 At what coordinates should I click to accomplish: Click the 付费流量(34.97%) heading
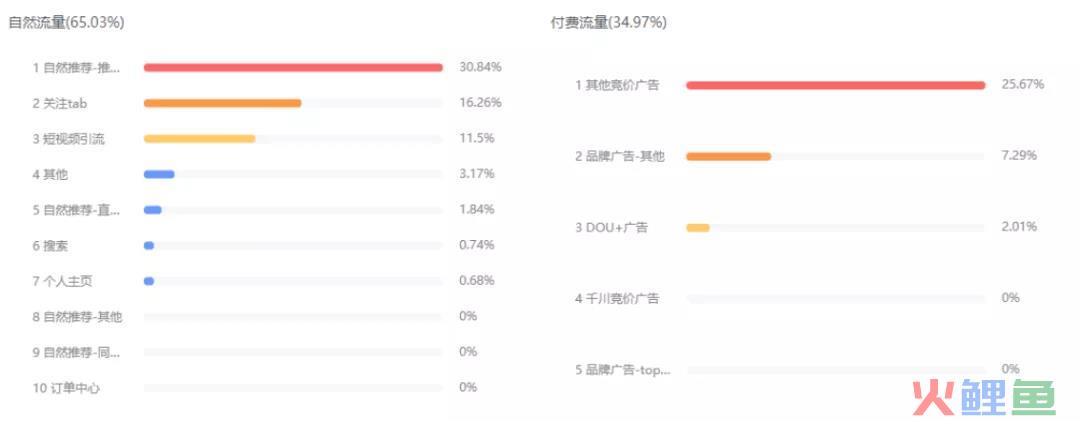pos(608,23)
